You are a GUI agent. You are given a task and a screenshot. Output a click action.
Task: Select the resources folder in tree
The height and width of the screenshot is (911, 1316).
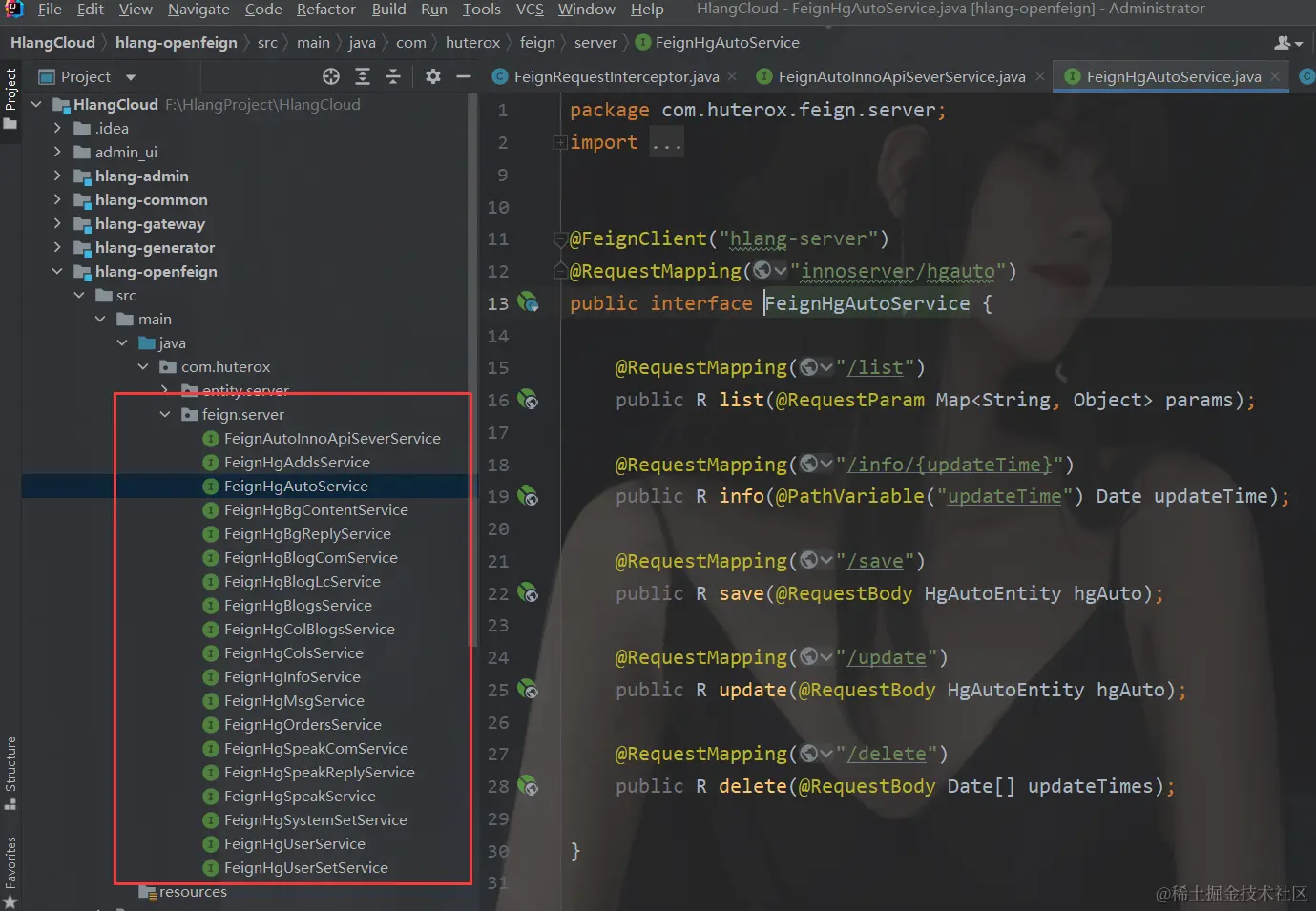click(193, 892)
